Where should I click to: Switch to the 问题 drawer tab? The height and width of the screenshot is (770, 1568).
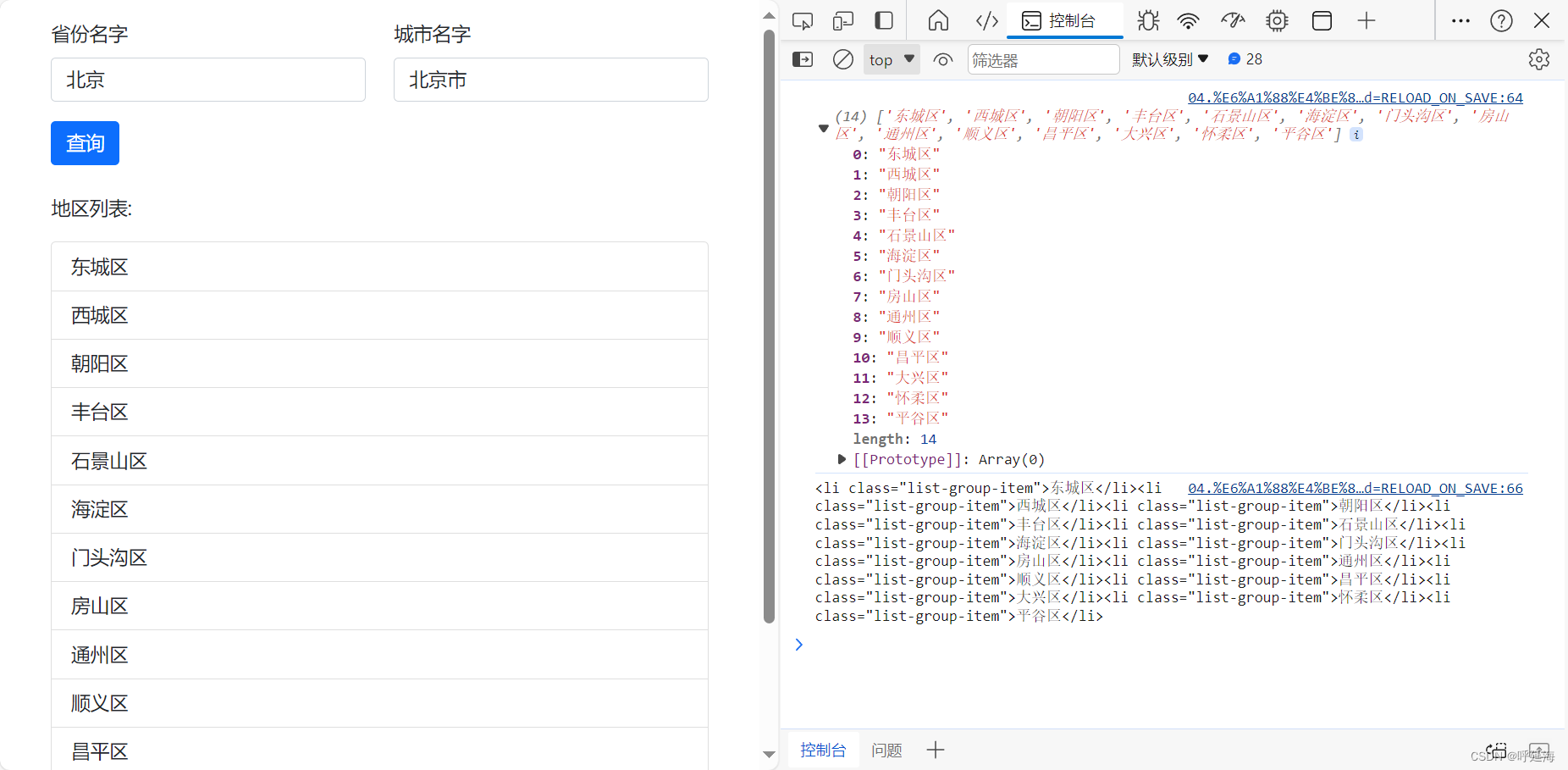point(886,750)
